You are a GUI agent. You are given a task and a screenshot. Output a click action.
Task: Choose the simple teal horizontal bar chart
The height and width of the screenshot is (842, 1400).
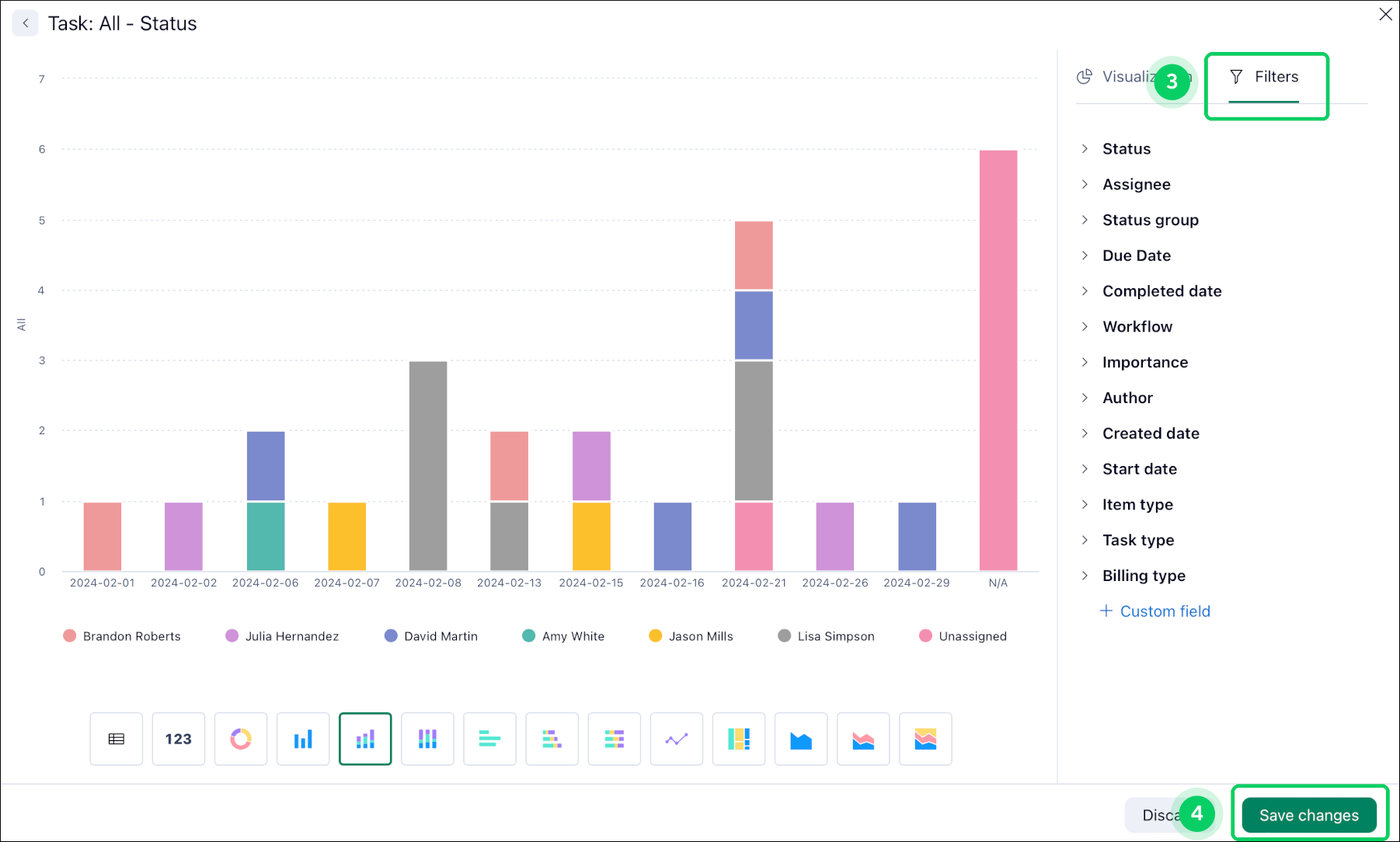click(489, 739)
